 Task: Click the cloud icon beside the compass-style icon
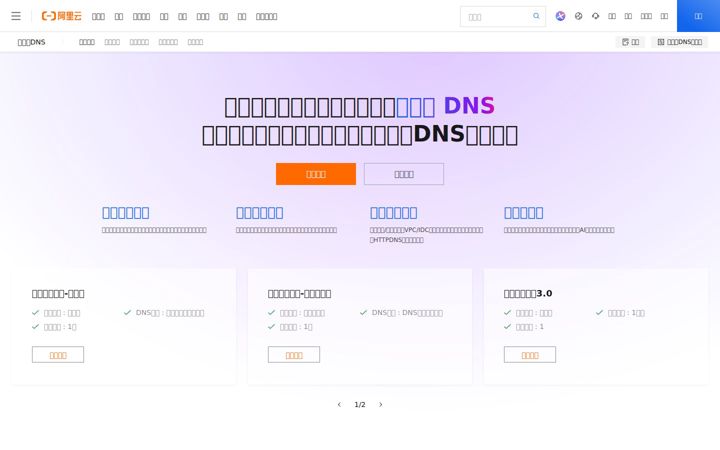[x=596, y=16]
